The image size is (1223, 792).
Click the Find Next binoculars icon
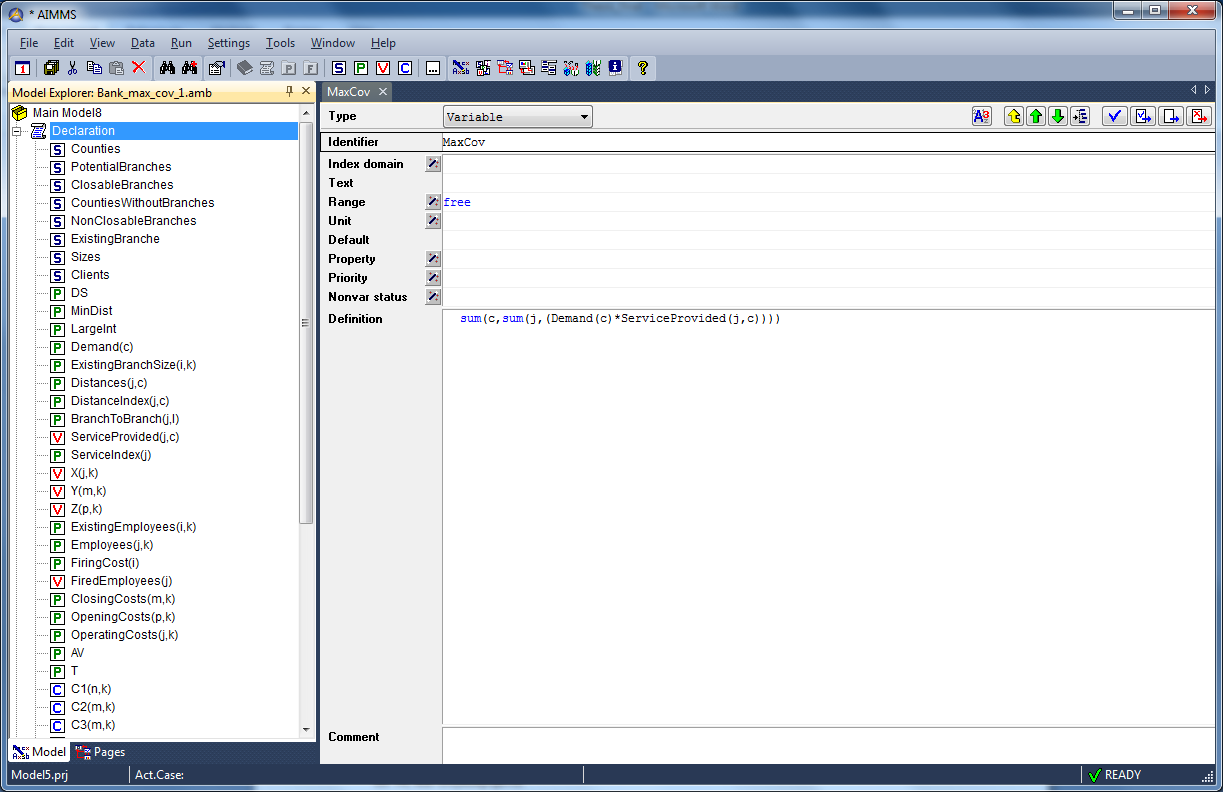189,68
